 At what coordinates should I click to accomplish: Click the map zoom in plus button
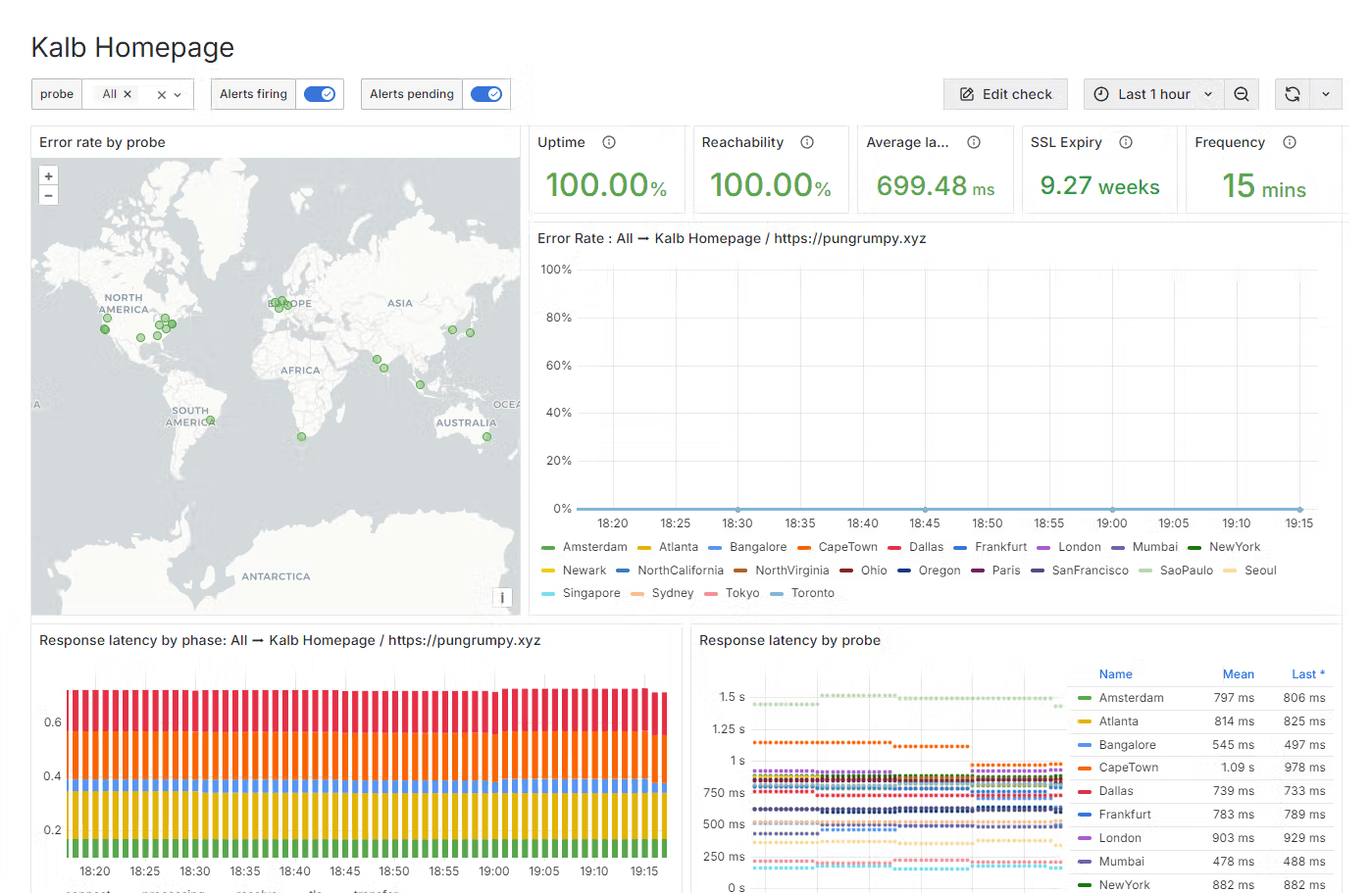[x=48, y=176]
